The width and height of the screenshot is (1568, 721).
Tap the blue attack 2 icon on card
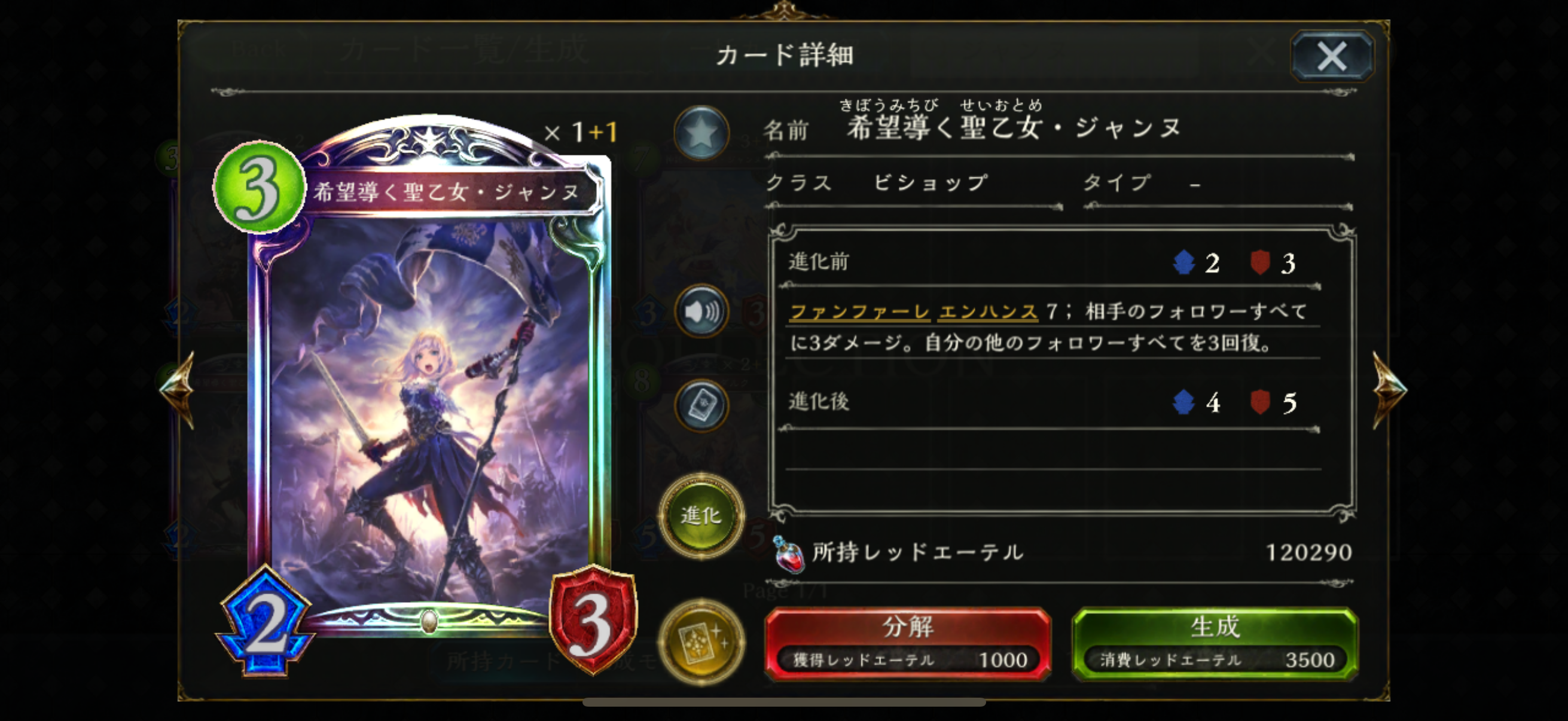(266, 622)
